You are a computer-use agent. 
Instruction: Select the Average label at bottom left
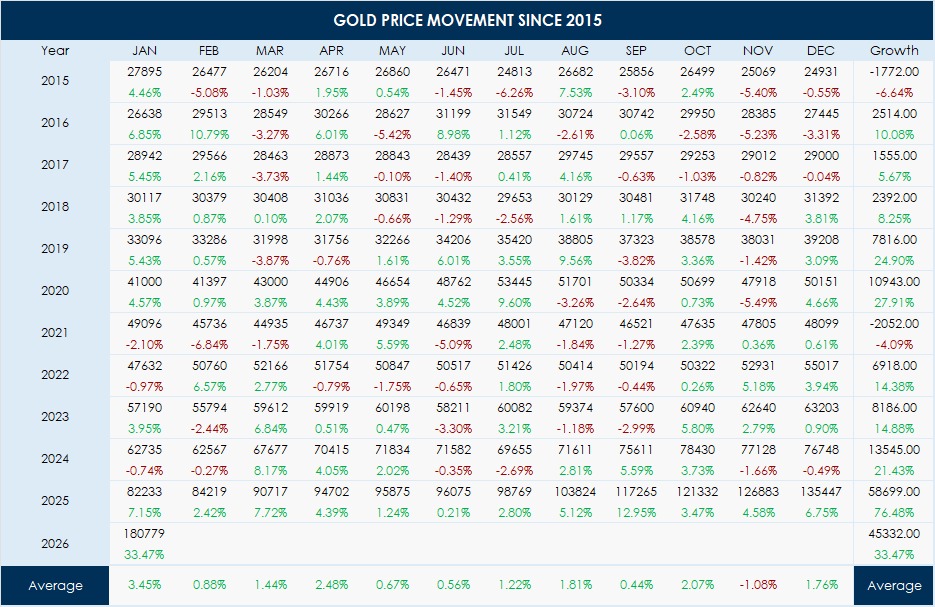(x=55, y=586)
